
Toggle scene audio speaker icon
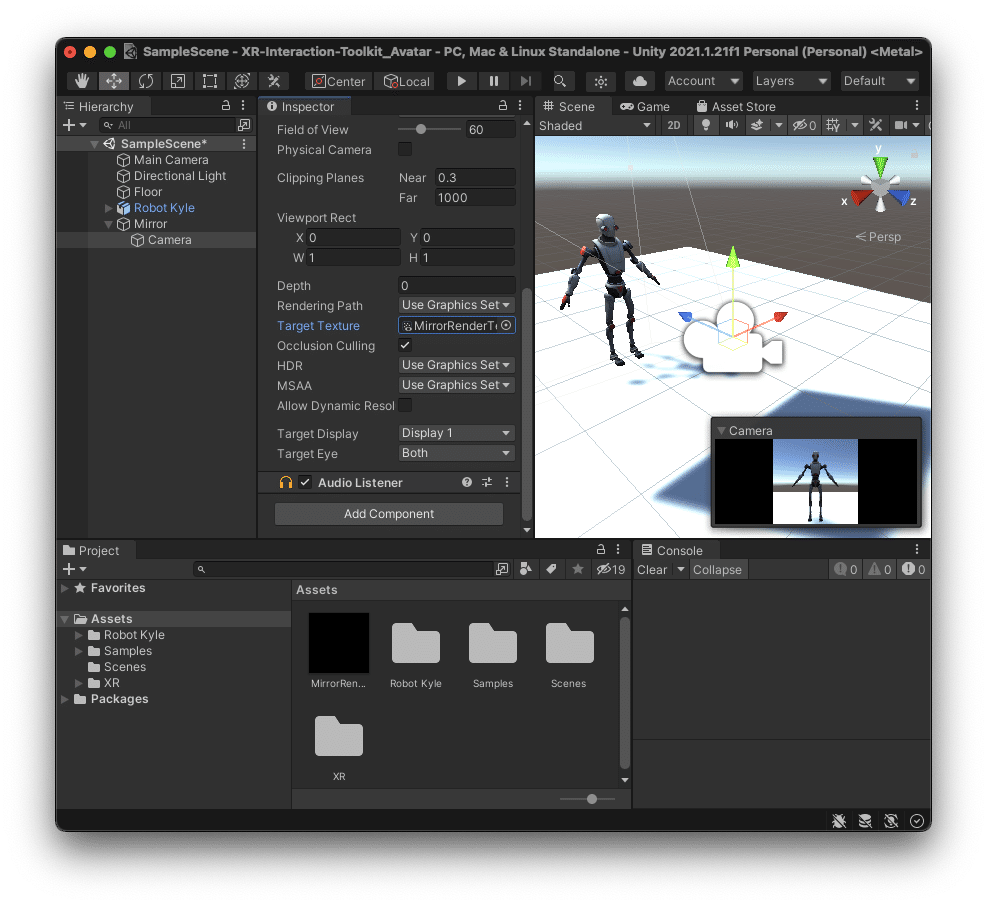731,125
